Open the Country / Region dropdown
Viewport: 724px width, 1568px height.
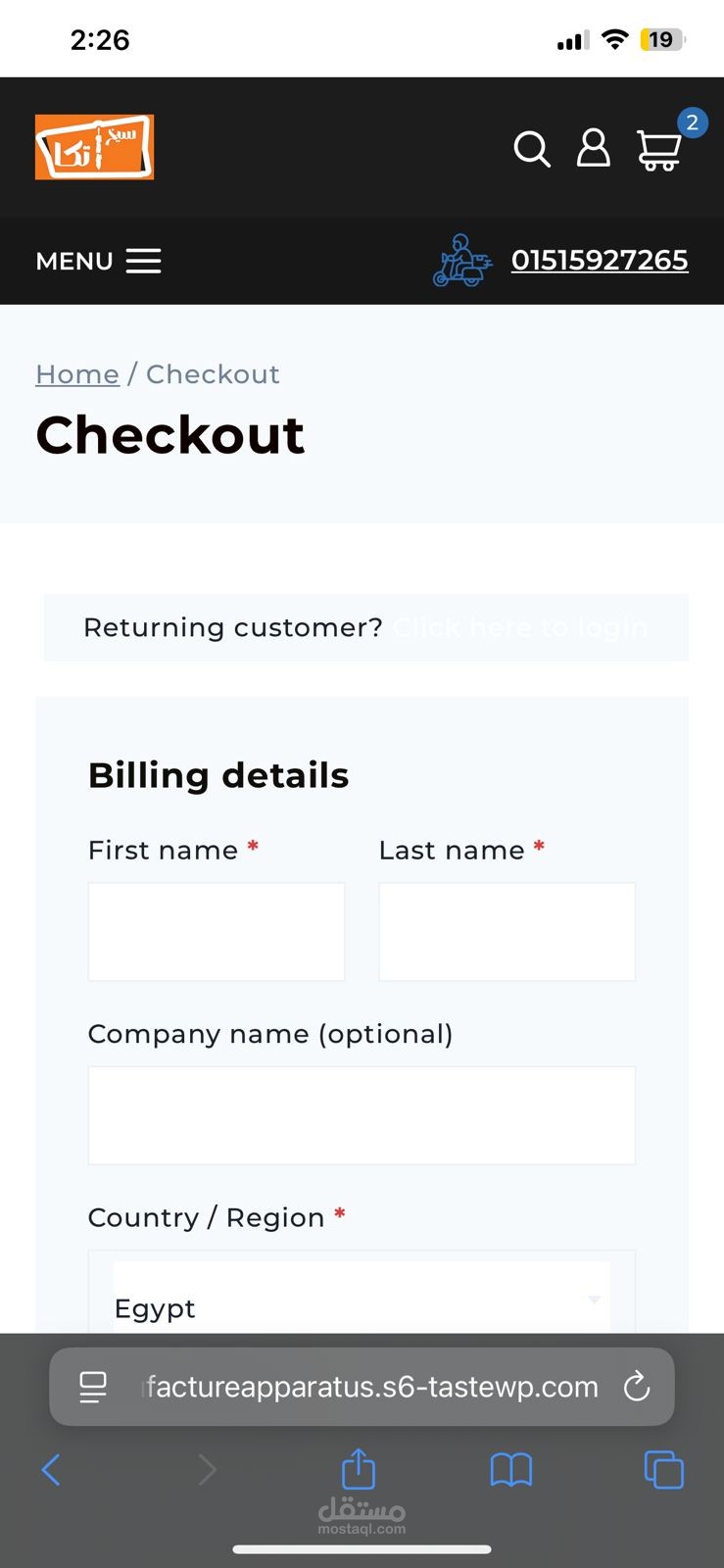point(362,1303)
